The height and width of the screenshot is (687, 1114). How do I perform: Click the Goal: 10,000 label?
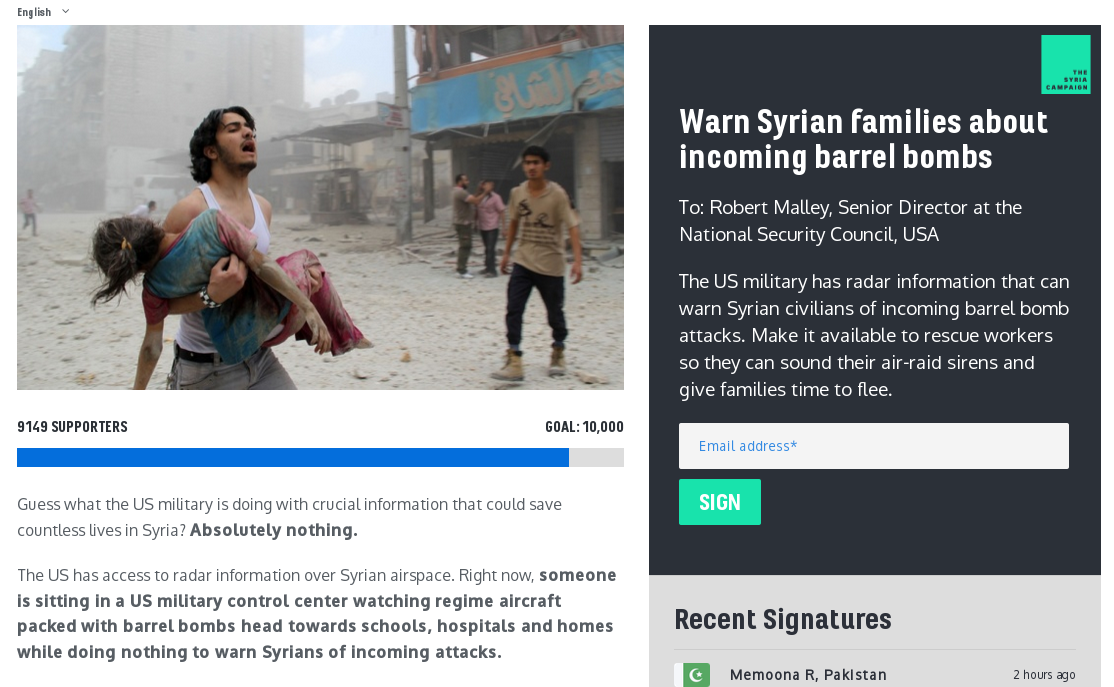click(584, 426)
